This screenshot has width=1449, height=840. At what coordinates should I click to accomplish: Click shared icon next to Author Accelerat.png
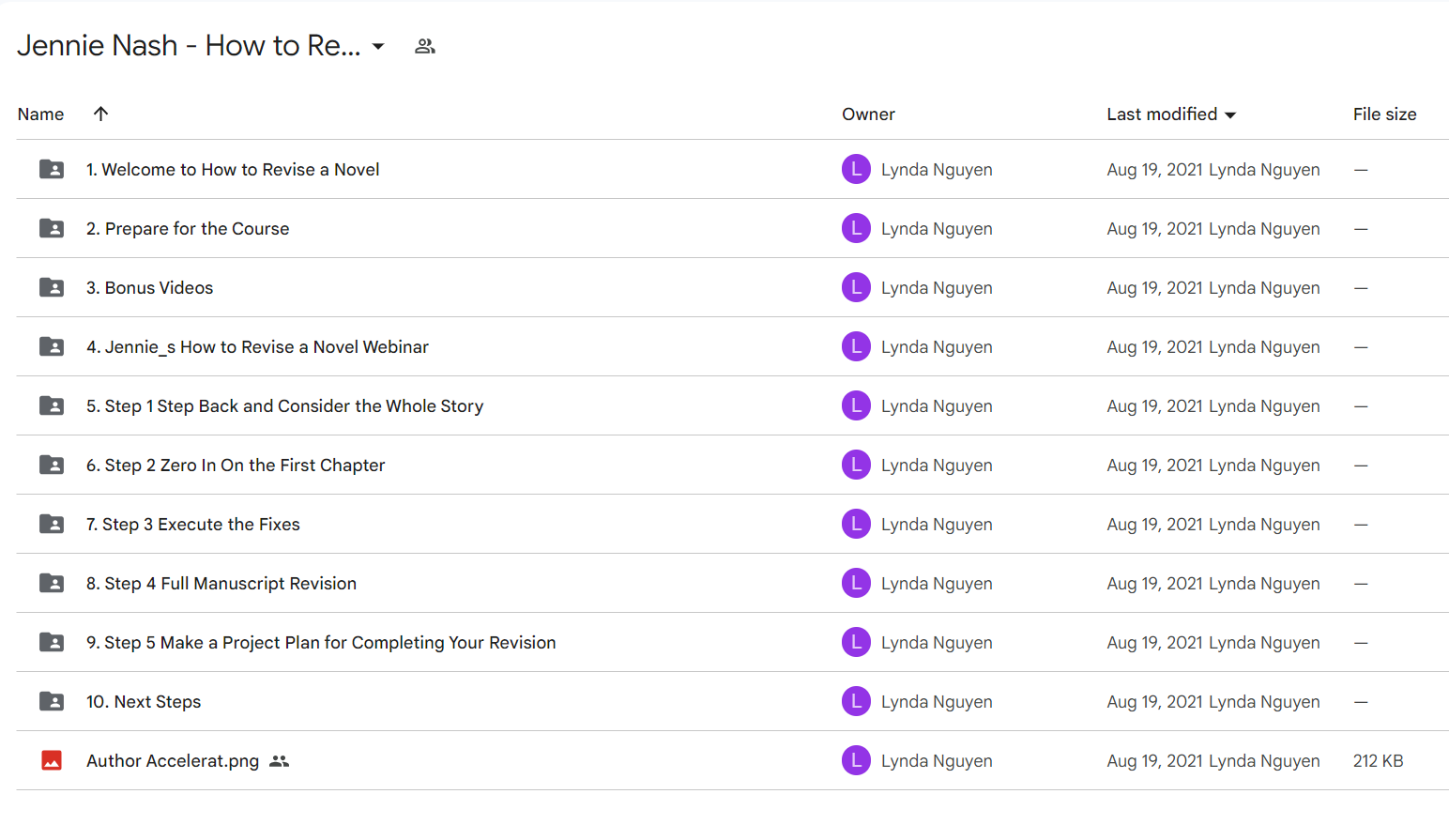(279, 761)
